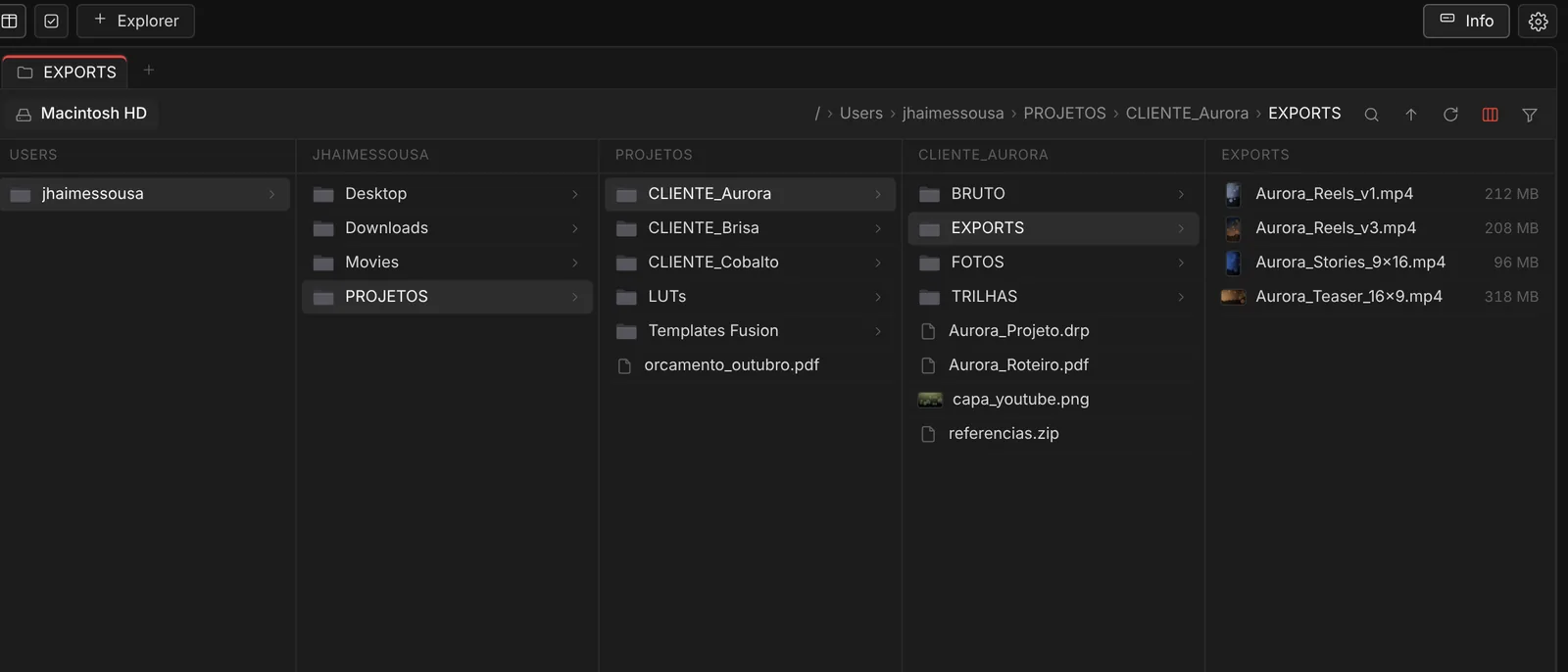Open the TRILHAS folder
This screenshot has width=1568, height=672.
point(1053,297)
